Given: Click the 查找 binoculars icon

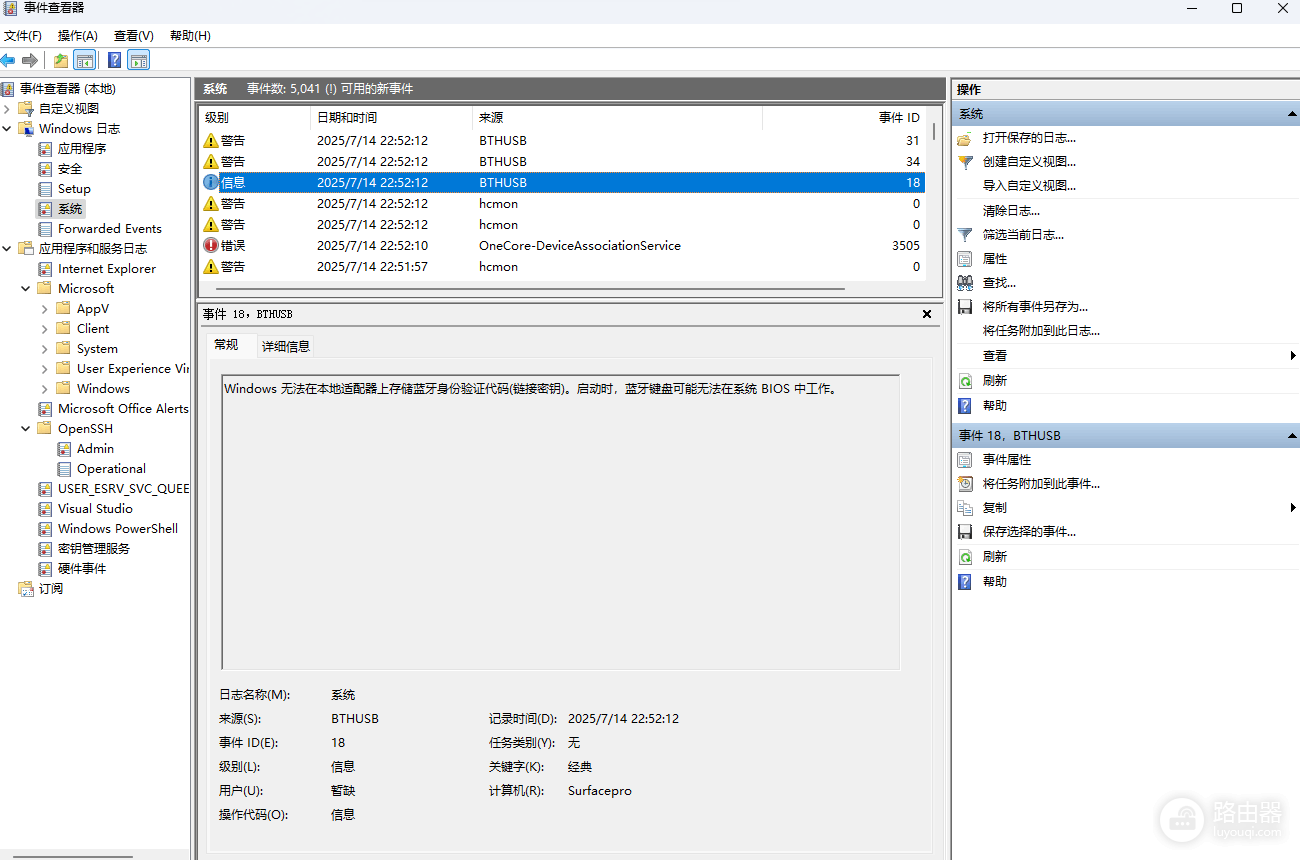Looking at the screenshot, I should point(965,283).
